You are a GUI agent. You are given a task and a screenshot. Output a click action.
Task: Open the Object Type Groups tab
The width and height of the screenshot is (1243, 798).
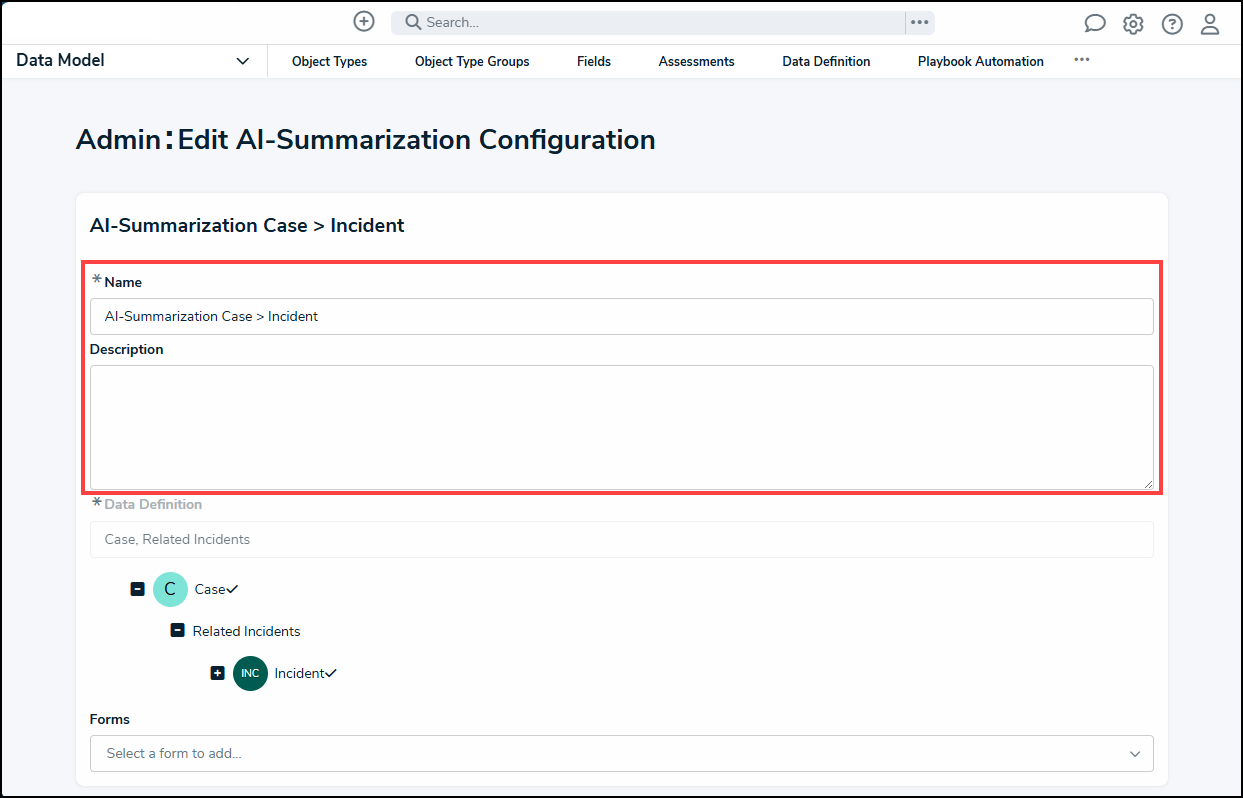point(472,61)
